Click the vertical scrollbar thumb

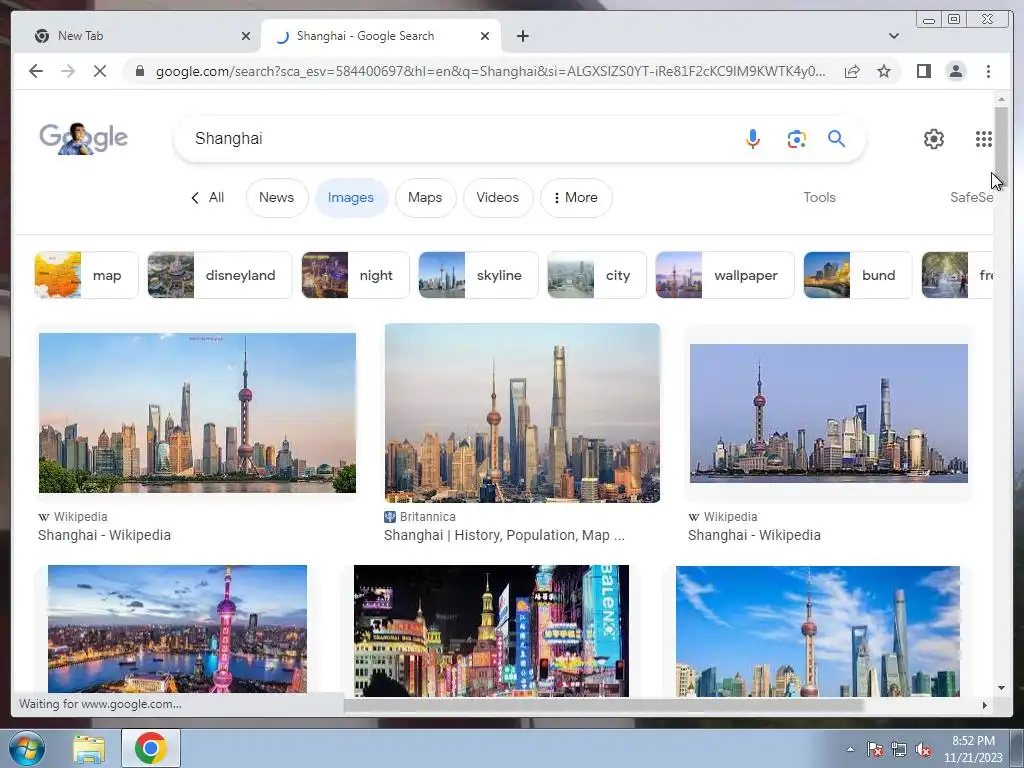coord(1001,146)
